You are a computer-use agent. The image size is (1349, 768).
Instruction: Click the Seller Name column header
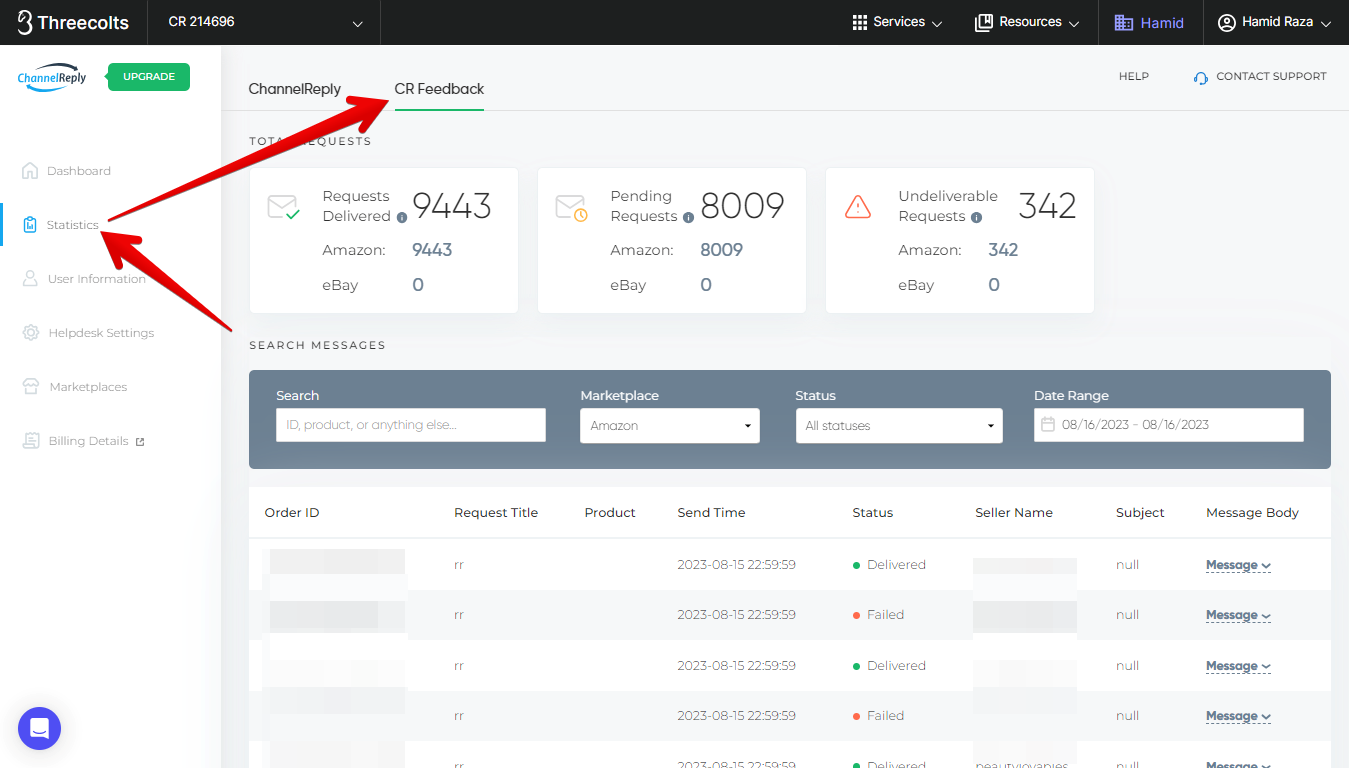point(1014,513)
